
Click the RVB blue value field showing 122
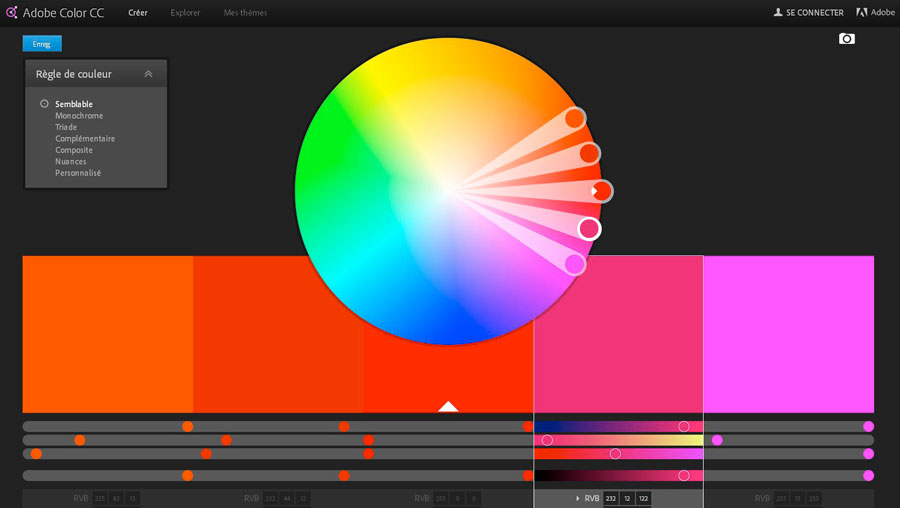[x=643, y=498]
